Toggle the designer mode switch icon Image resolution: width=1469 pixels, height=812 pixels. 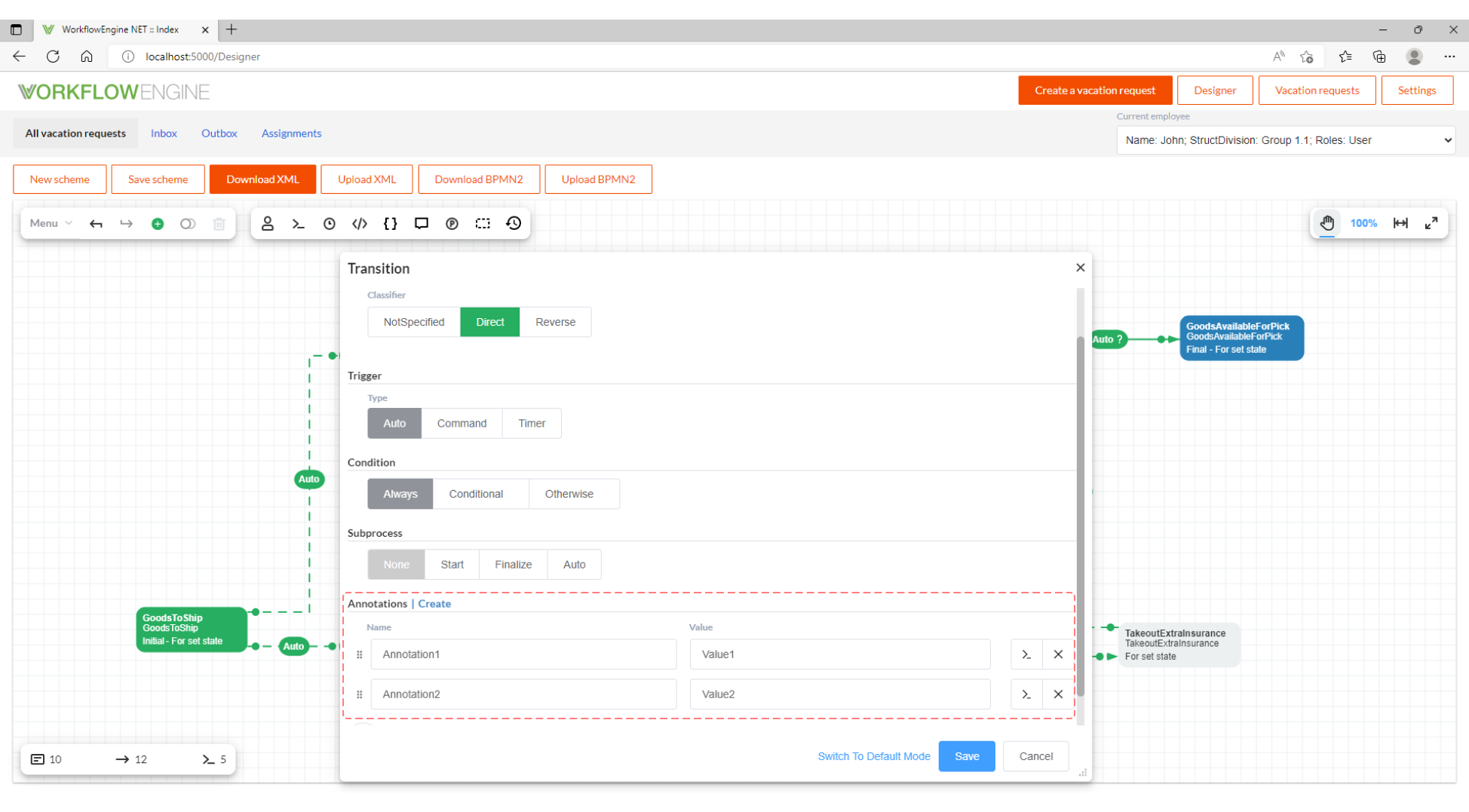tap(188, 224)
